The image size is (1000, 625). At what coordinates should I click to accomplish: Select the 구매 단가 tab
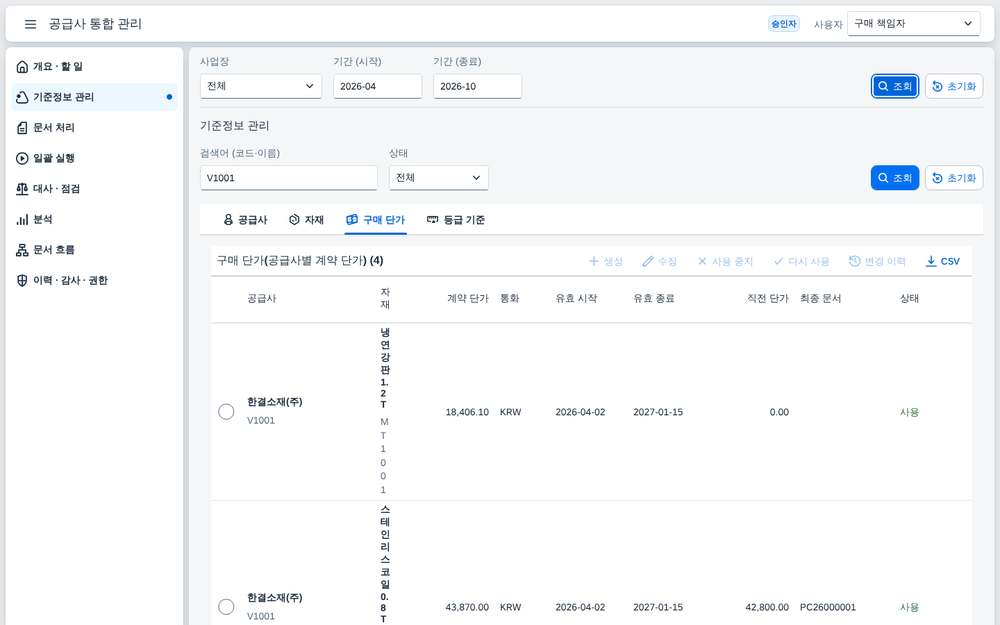[x=376, y=220]
